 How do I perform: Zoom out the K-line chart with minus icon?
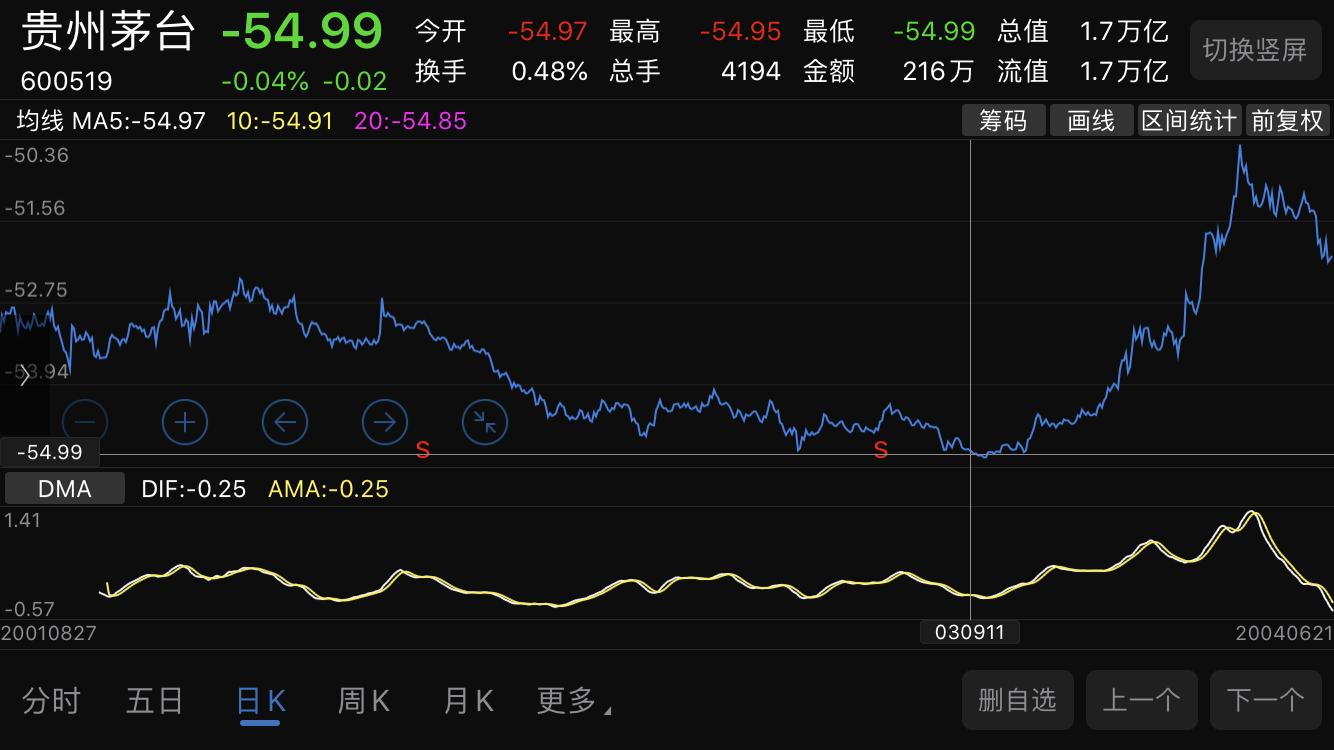[85, 422]
